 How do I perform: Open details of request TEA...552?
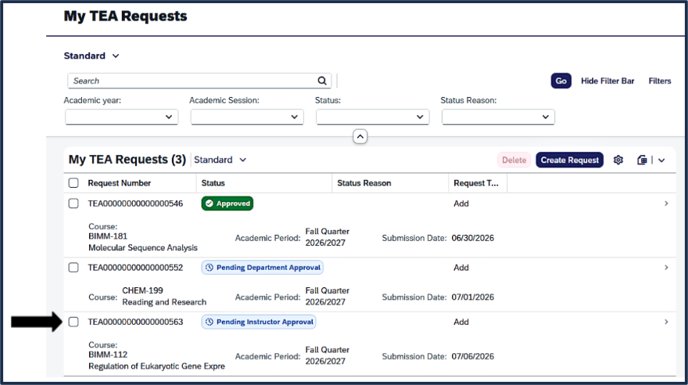point(666,267)
